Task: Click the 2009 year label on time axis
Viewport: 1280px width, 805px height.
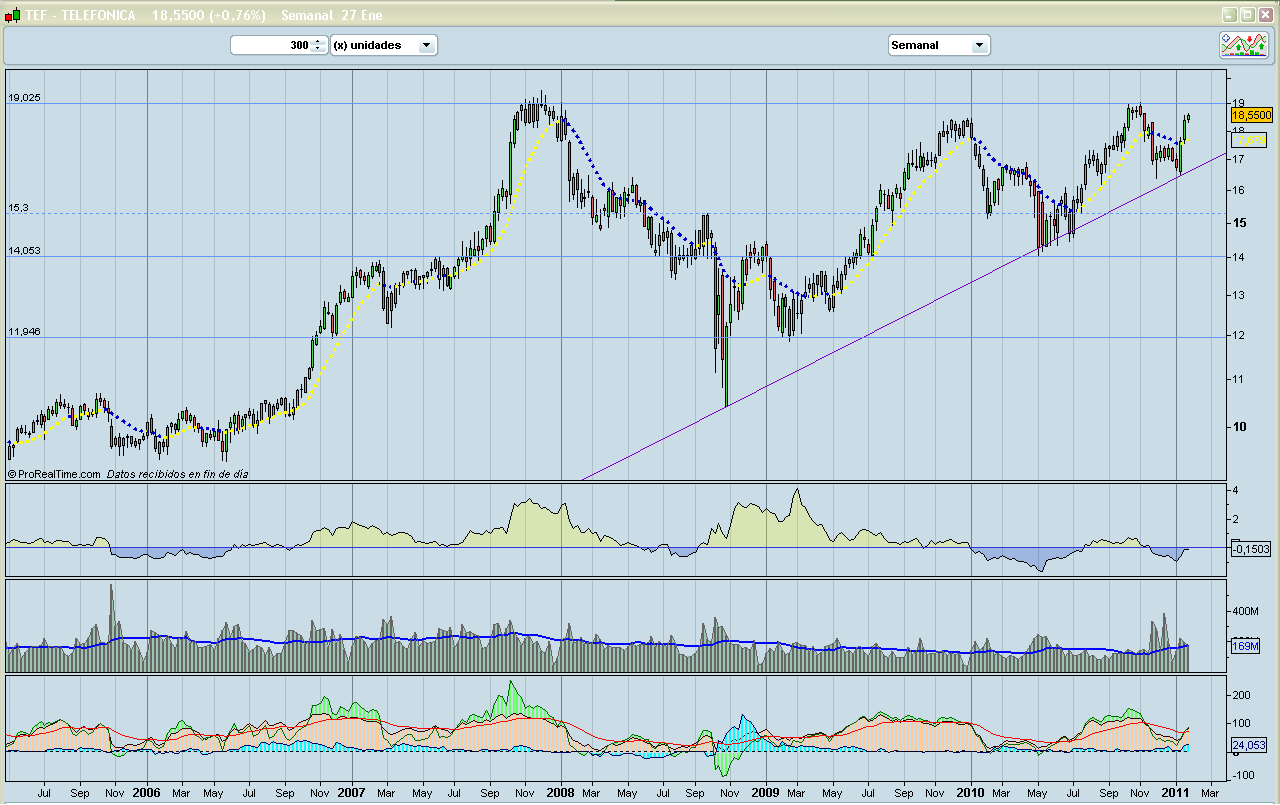Action: [x=765, y=792]
